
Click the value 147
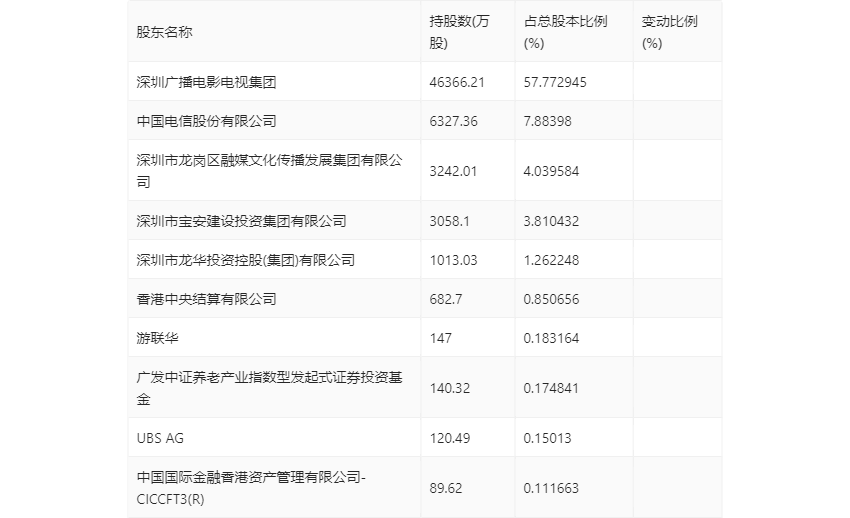tap(441, 338)
